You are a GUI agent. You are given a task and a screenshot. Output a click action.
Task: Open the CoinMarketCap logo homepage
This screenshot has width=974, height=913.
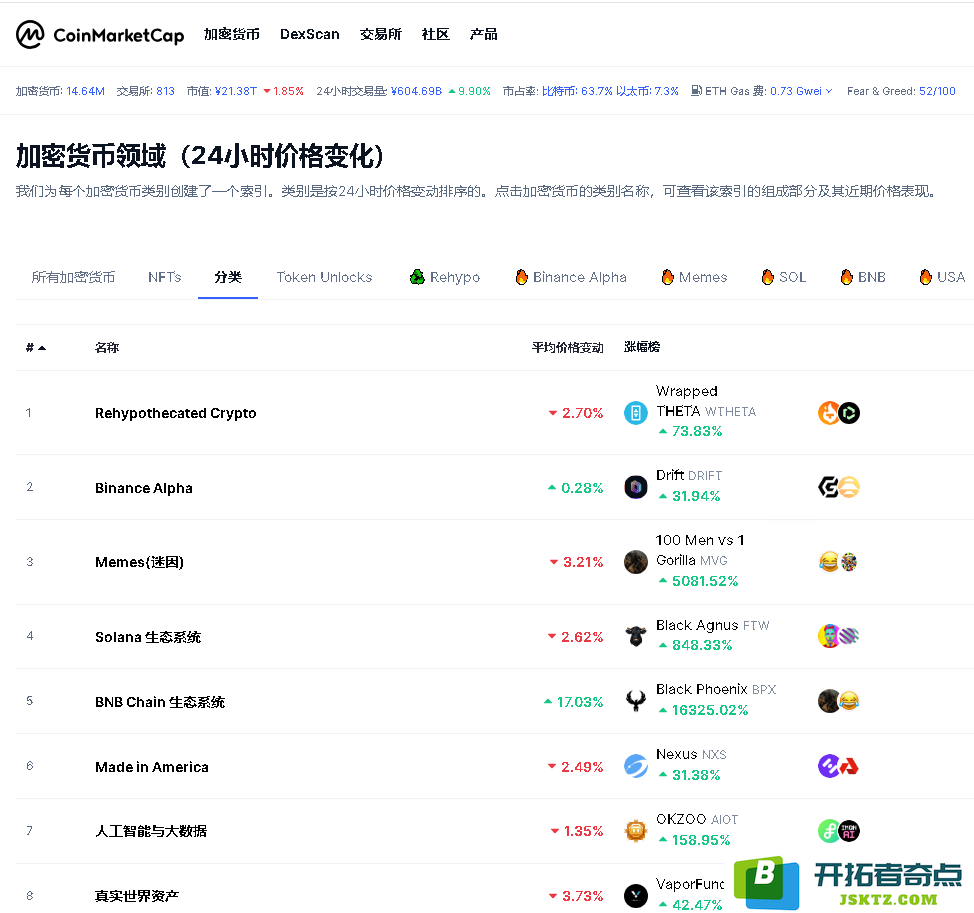point(100,35)
